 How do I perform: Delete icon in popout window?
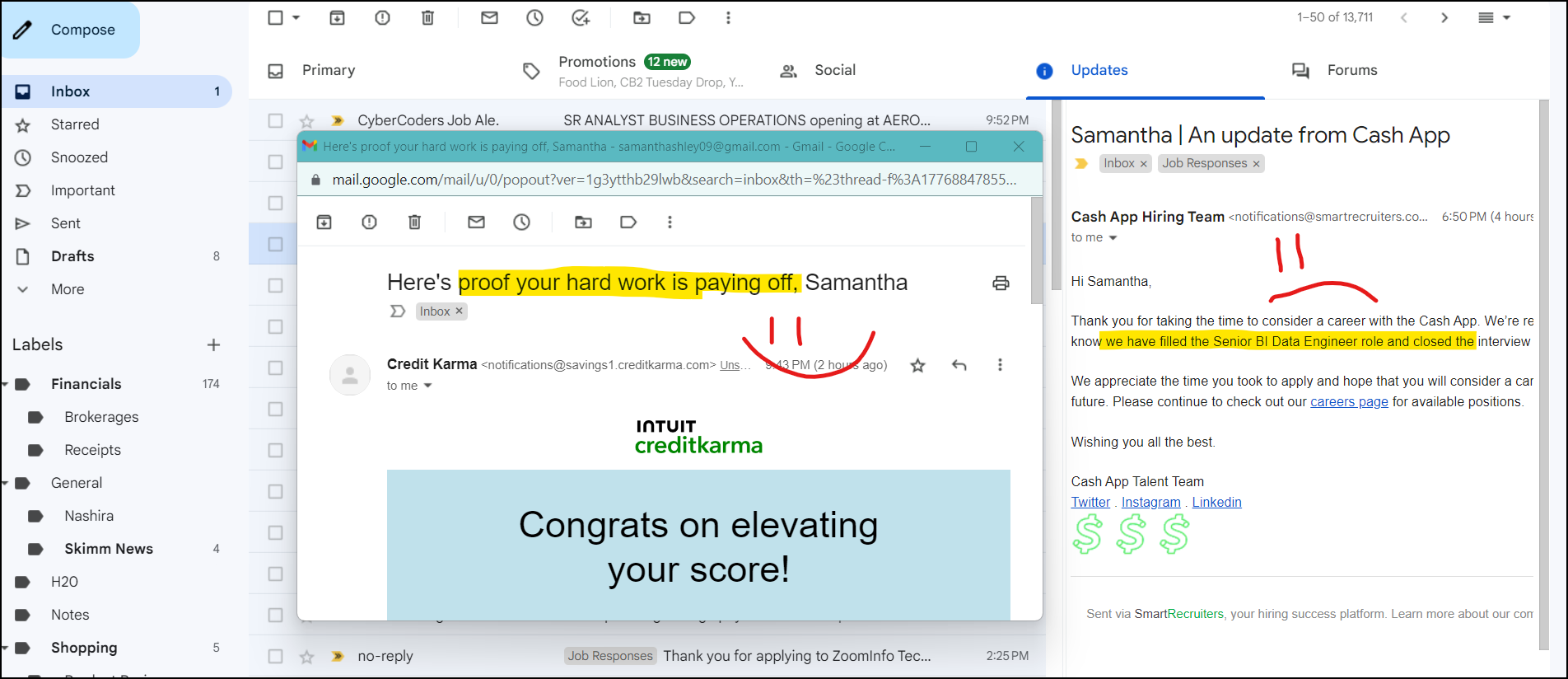point(414,222)
